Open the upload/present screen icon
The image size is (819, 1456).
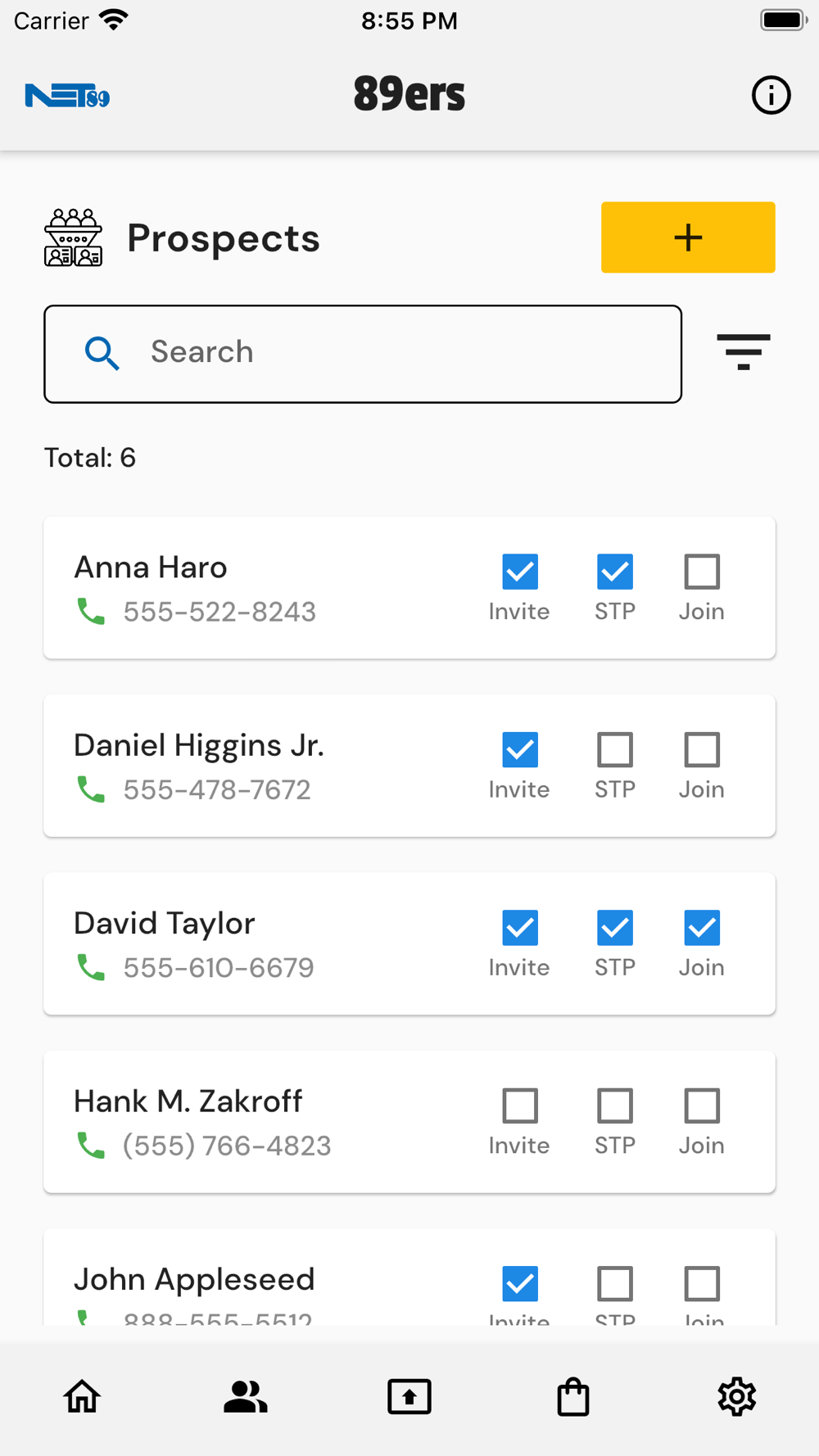(x=409, y=1396)
